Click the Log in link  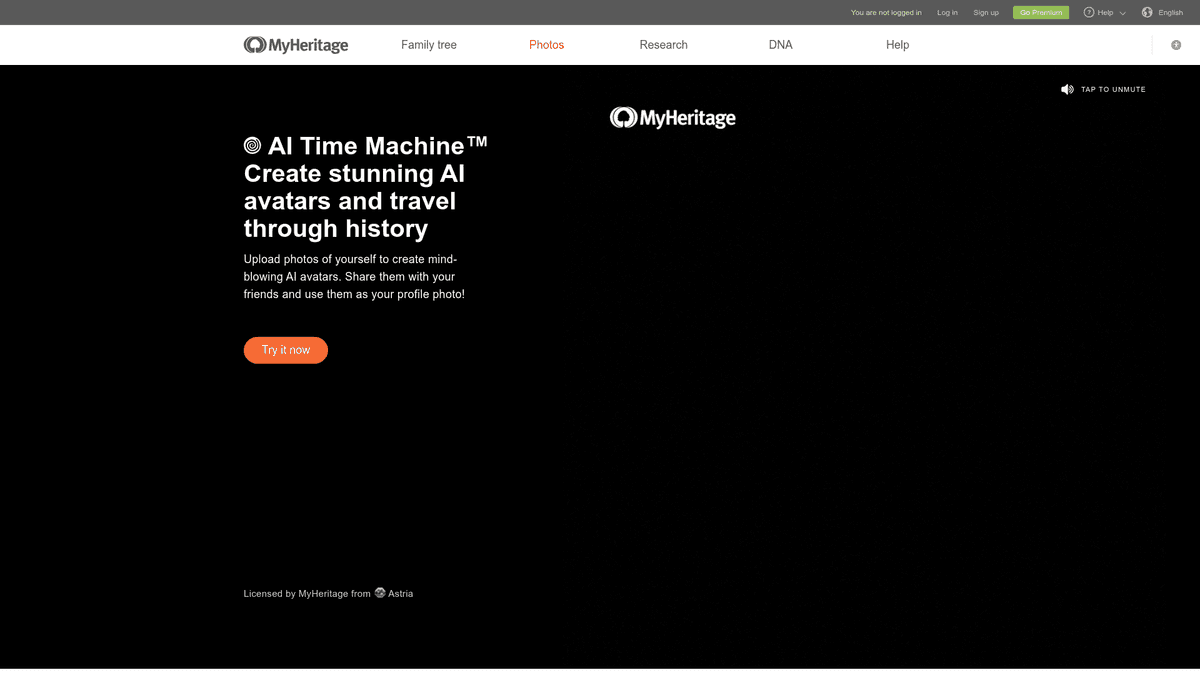947,13
